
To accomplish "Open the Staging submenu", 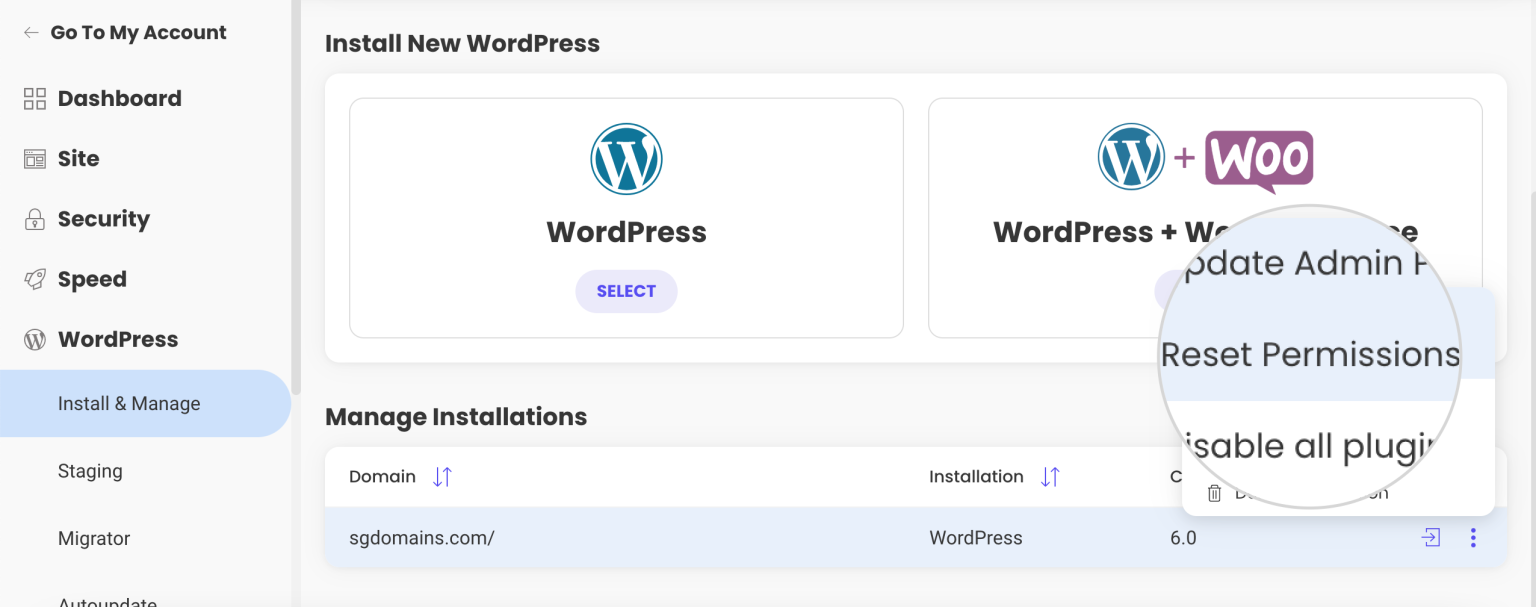I will click(90, 471).
